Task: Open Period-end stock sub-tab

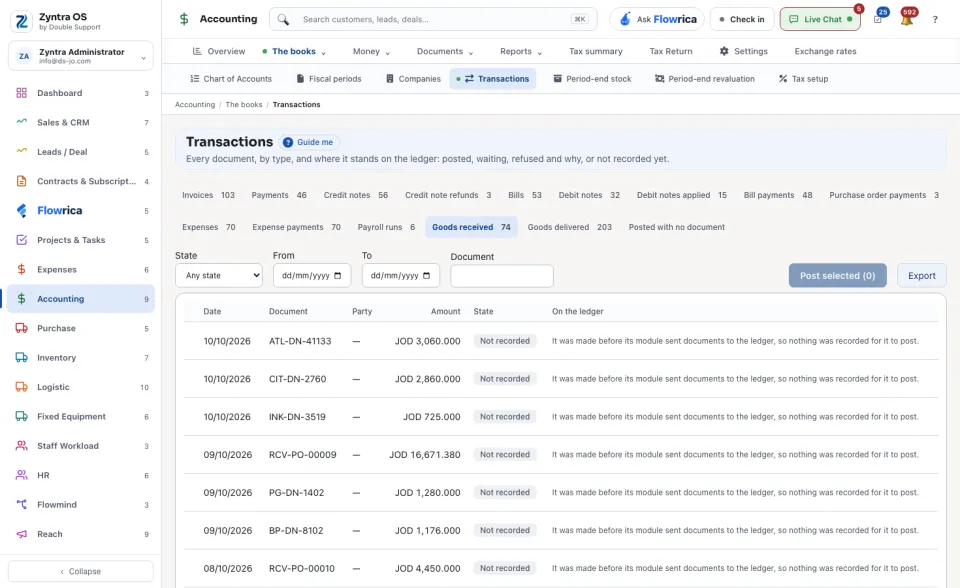Action: click(x=592, y=79)
